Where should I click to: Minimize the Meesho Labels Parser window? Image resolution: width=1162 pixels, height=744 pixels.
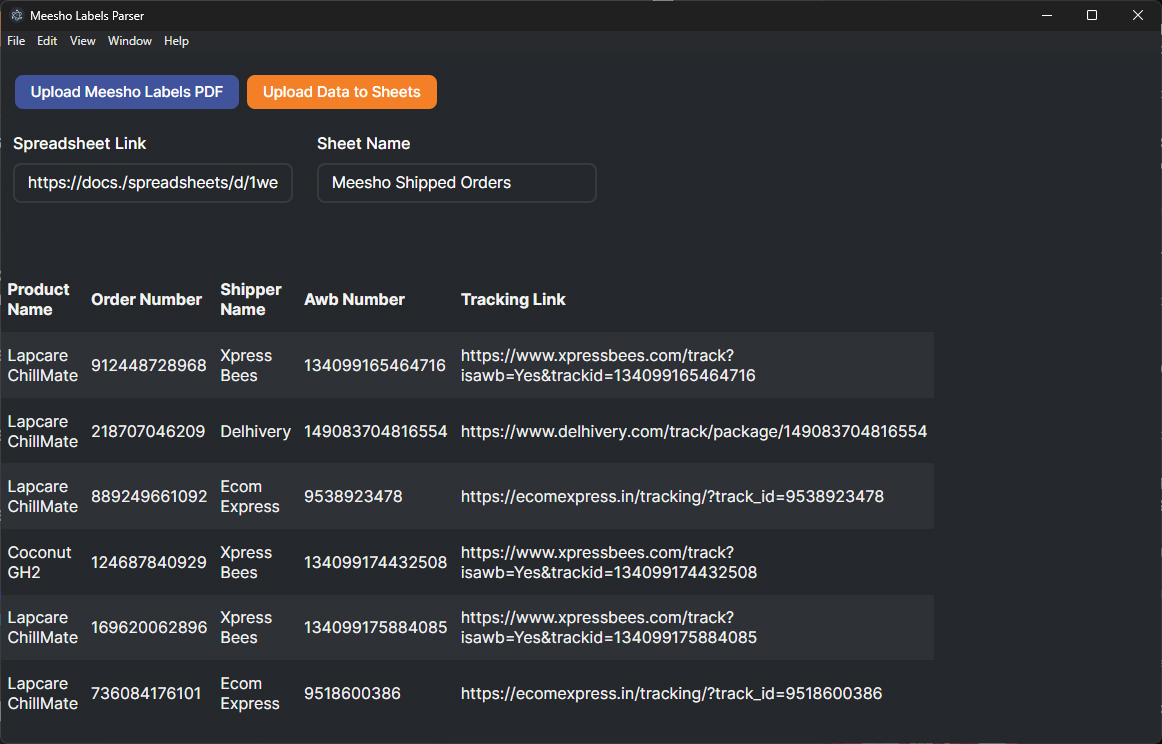pyautogui.click(x=1047, y=16)
